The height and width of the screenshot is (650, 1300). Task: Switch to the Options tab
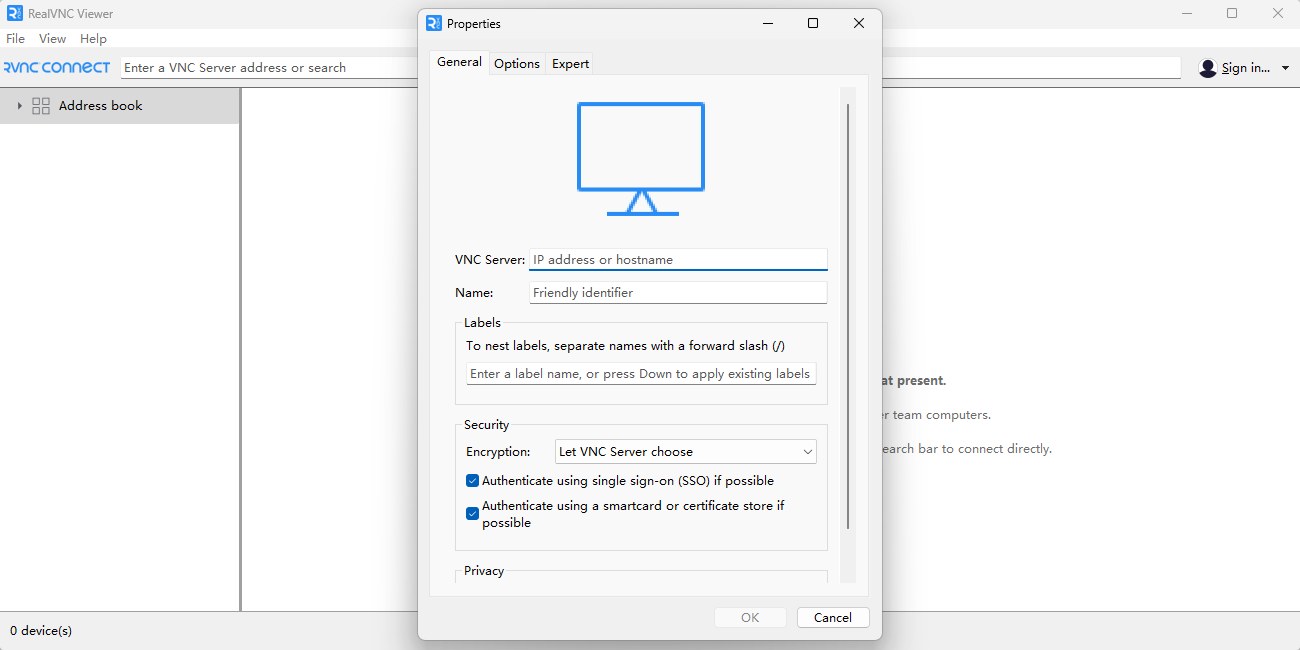[x=517, y=63]
